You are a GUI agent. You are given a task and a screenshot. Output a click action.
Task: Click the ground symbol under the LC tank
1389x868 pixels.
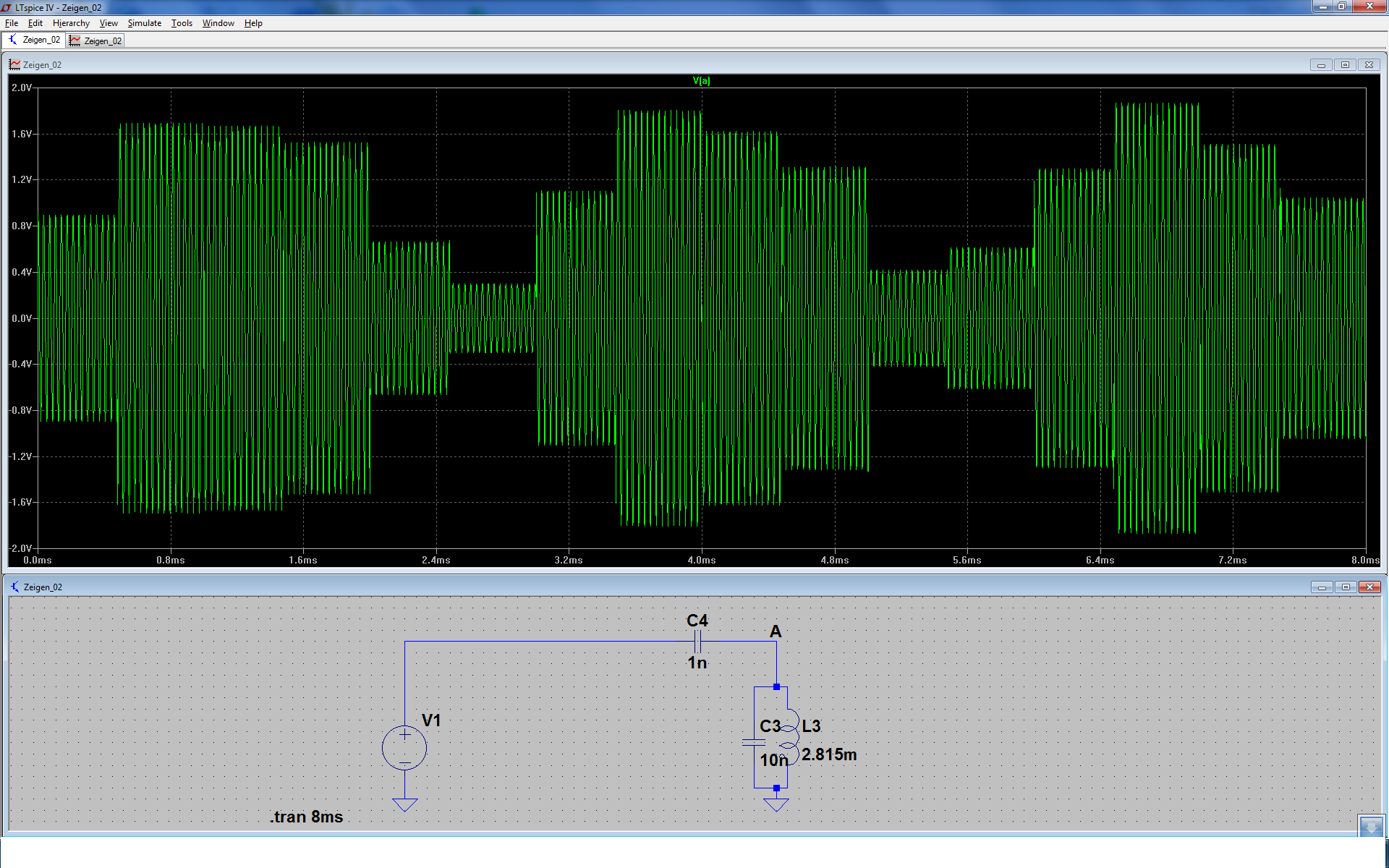776,804
